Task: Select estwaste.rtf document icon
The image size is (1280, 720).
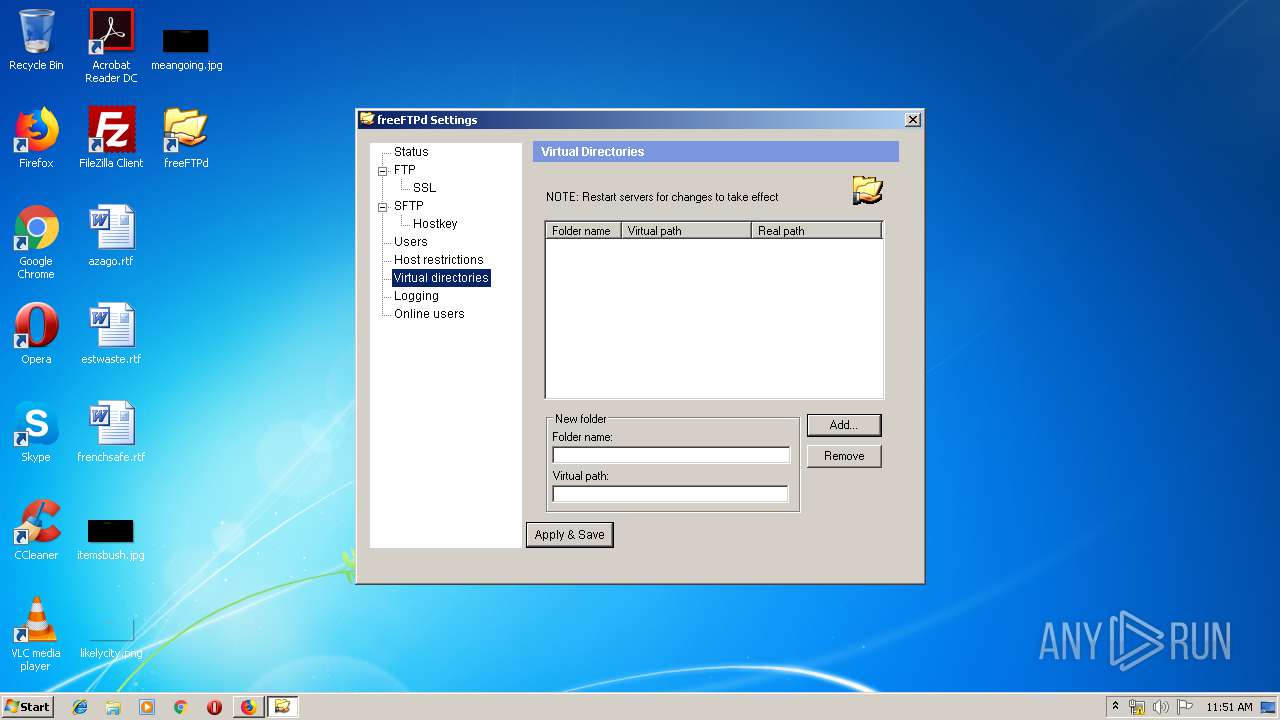Action: click(111, 333)
